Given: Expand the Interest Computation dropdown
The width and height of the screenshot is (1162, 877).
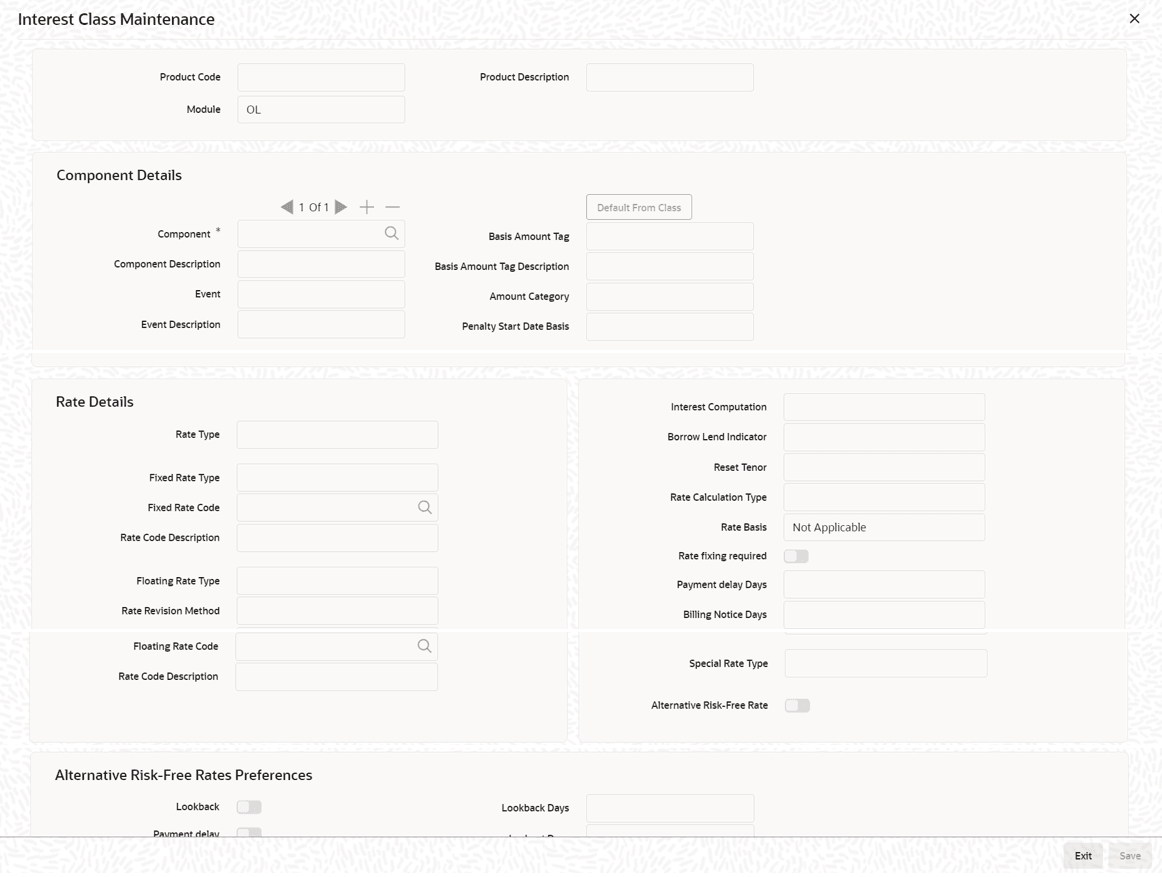Looking at the screenshot, I should [x=884, y=407].
